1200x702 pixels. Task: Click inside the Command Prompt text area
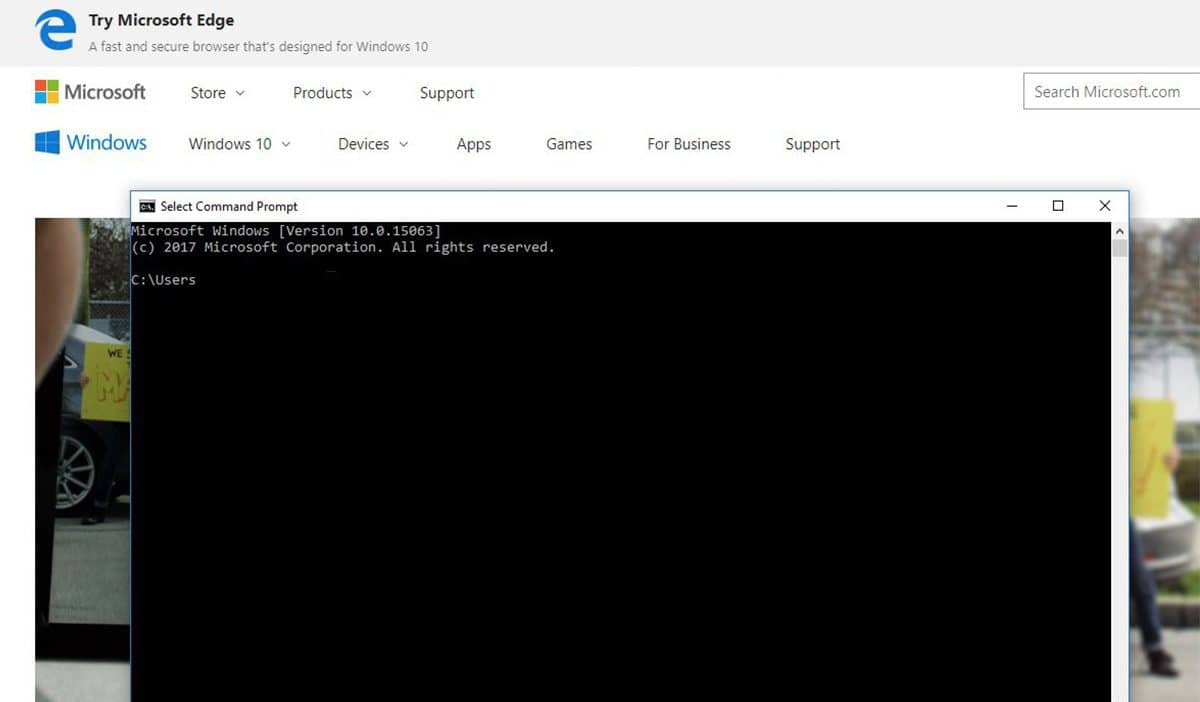(x=600, y=450)
